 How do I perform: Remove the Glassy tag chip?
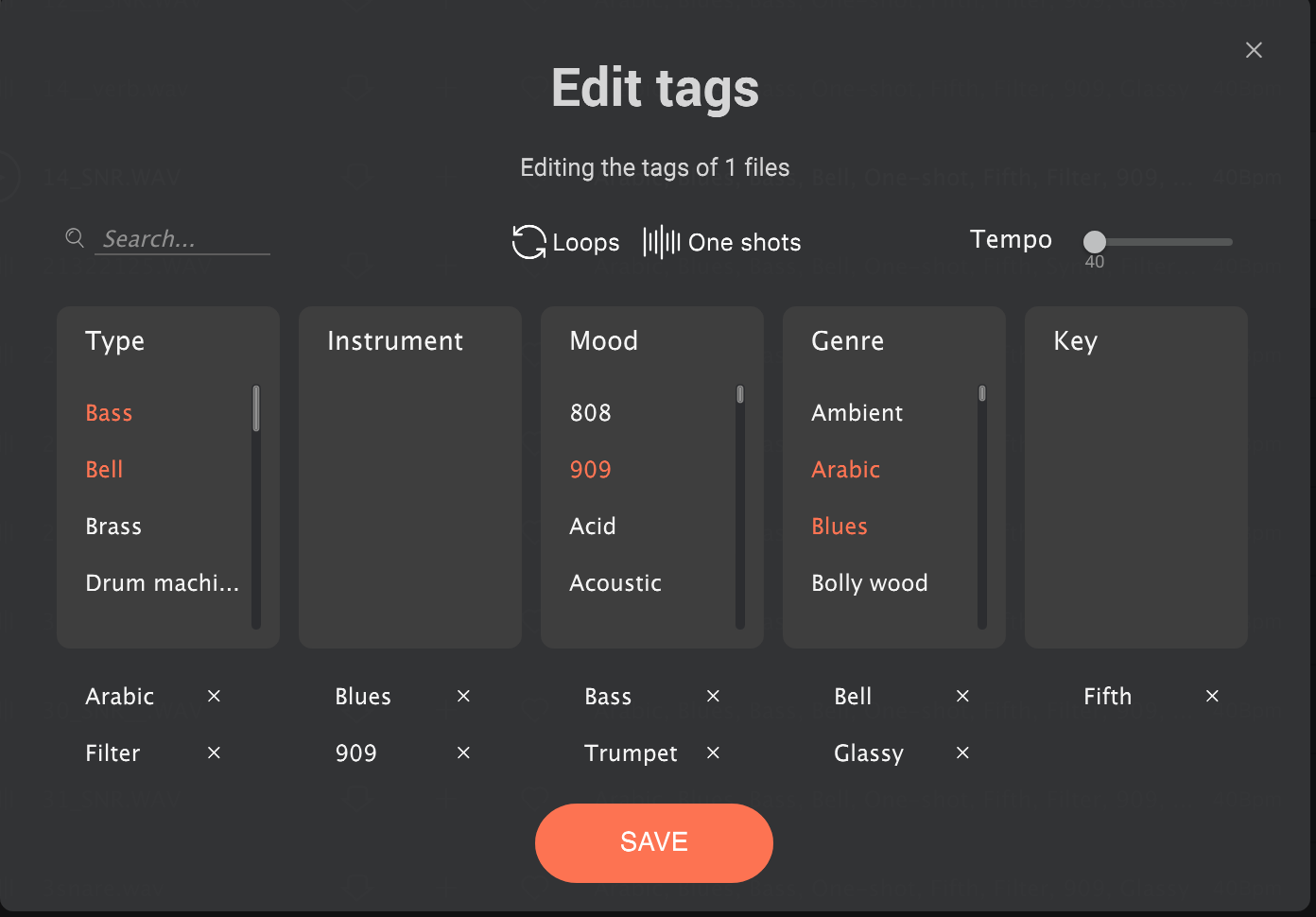962,753
